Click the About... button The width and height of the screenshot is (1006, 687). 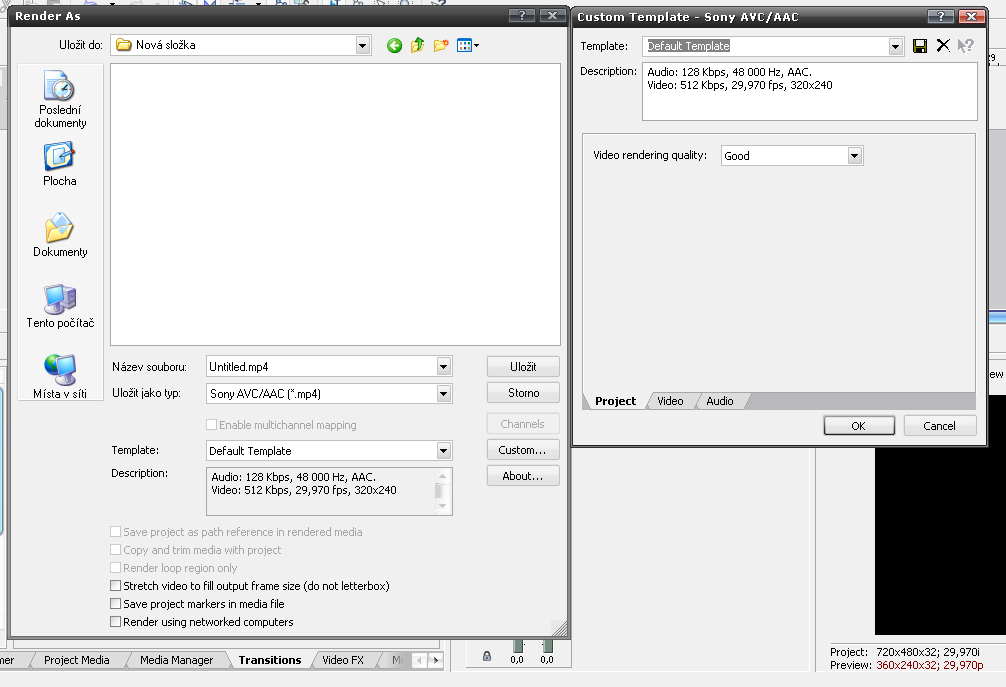(x=523, y=476)
